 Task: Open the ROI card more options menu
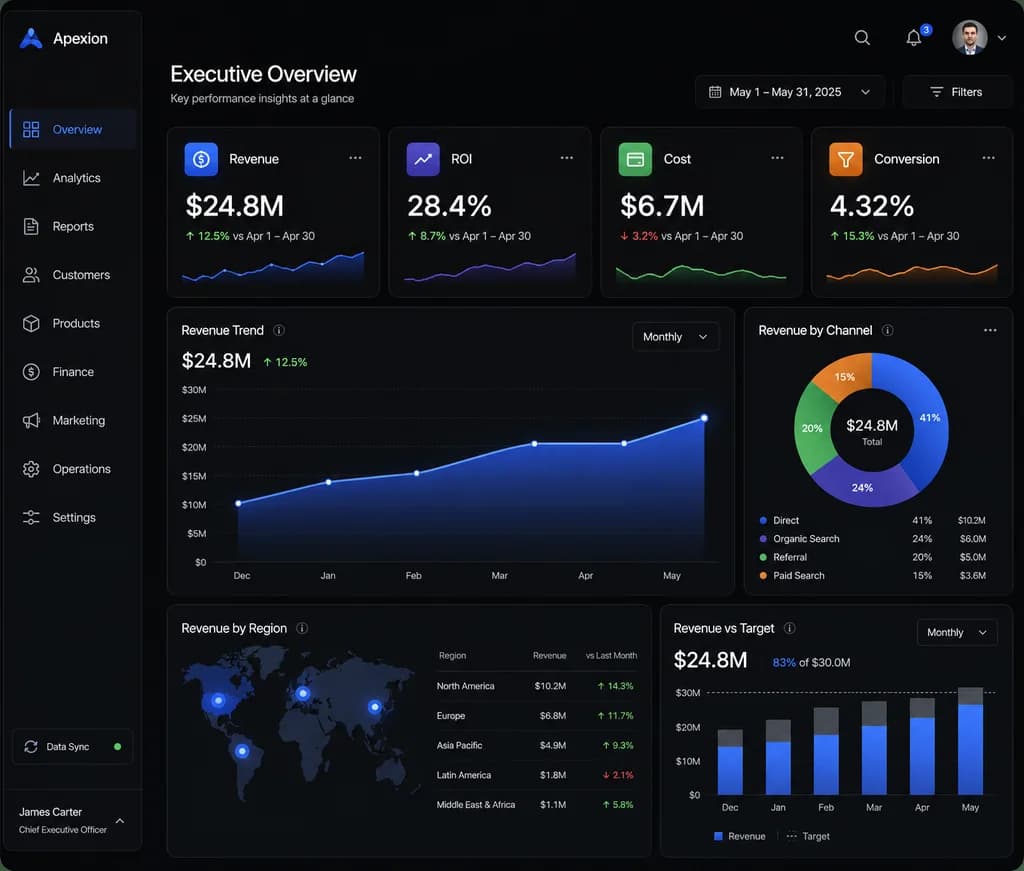point(567,157)
